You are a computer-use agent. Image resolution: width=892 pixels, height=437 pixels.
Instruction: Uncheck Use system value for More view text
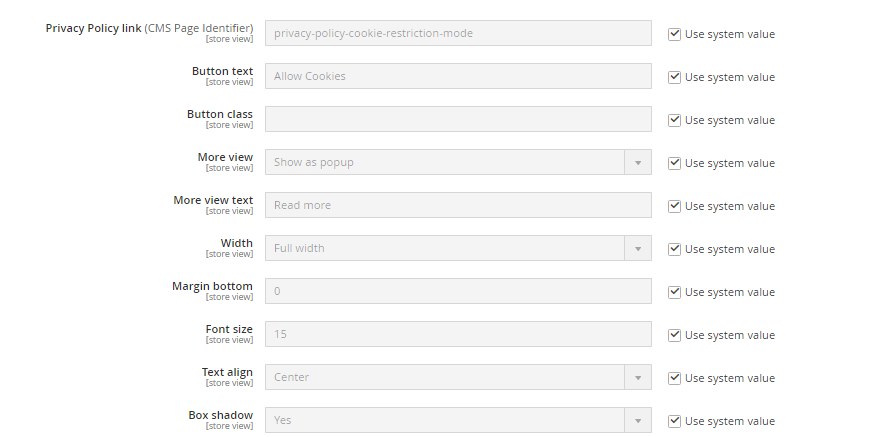[x=675, y=206]
